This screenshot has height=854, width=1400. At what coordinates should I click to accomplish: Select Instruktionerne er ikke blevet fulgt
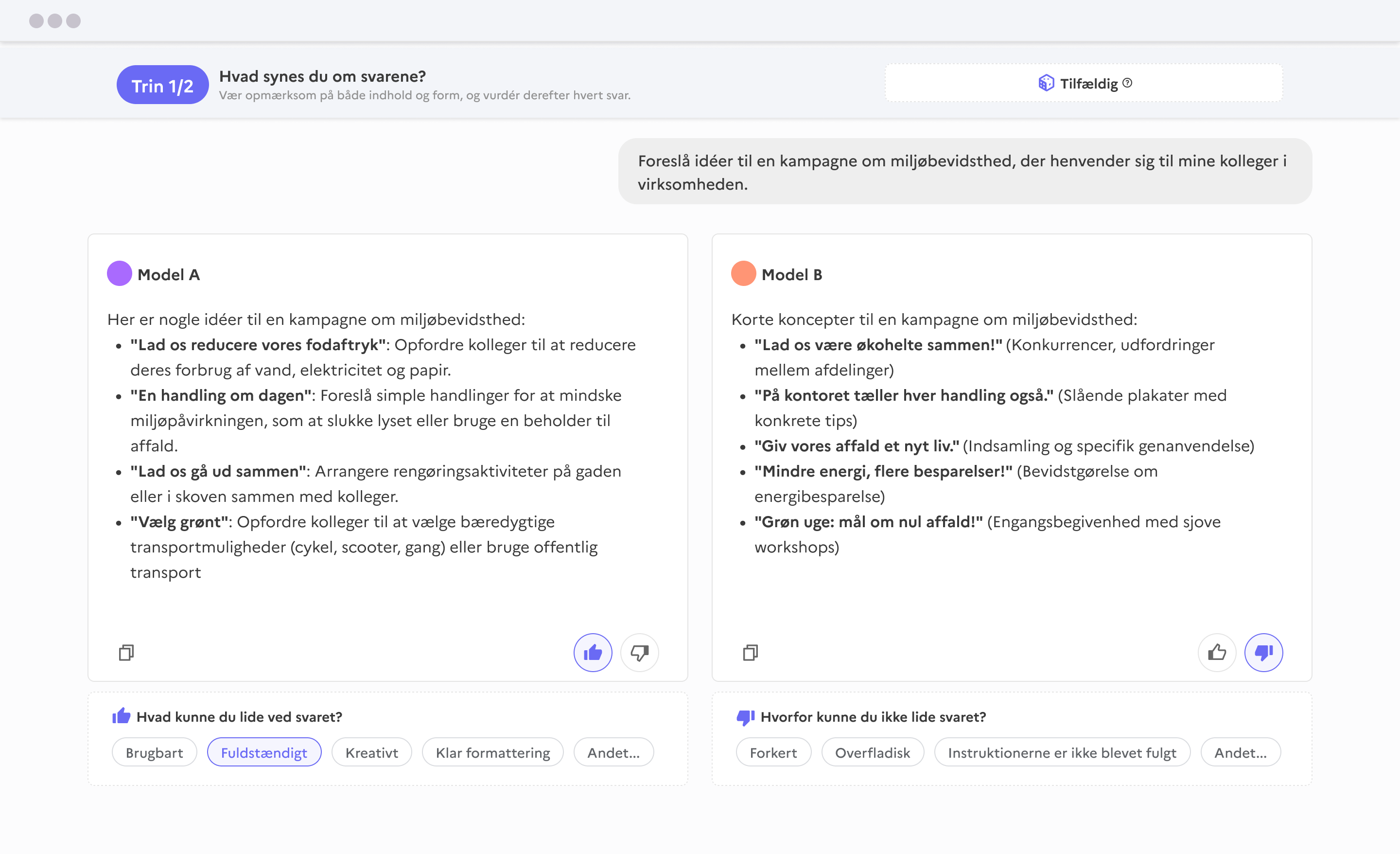click(x=1062, y=752)
